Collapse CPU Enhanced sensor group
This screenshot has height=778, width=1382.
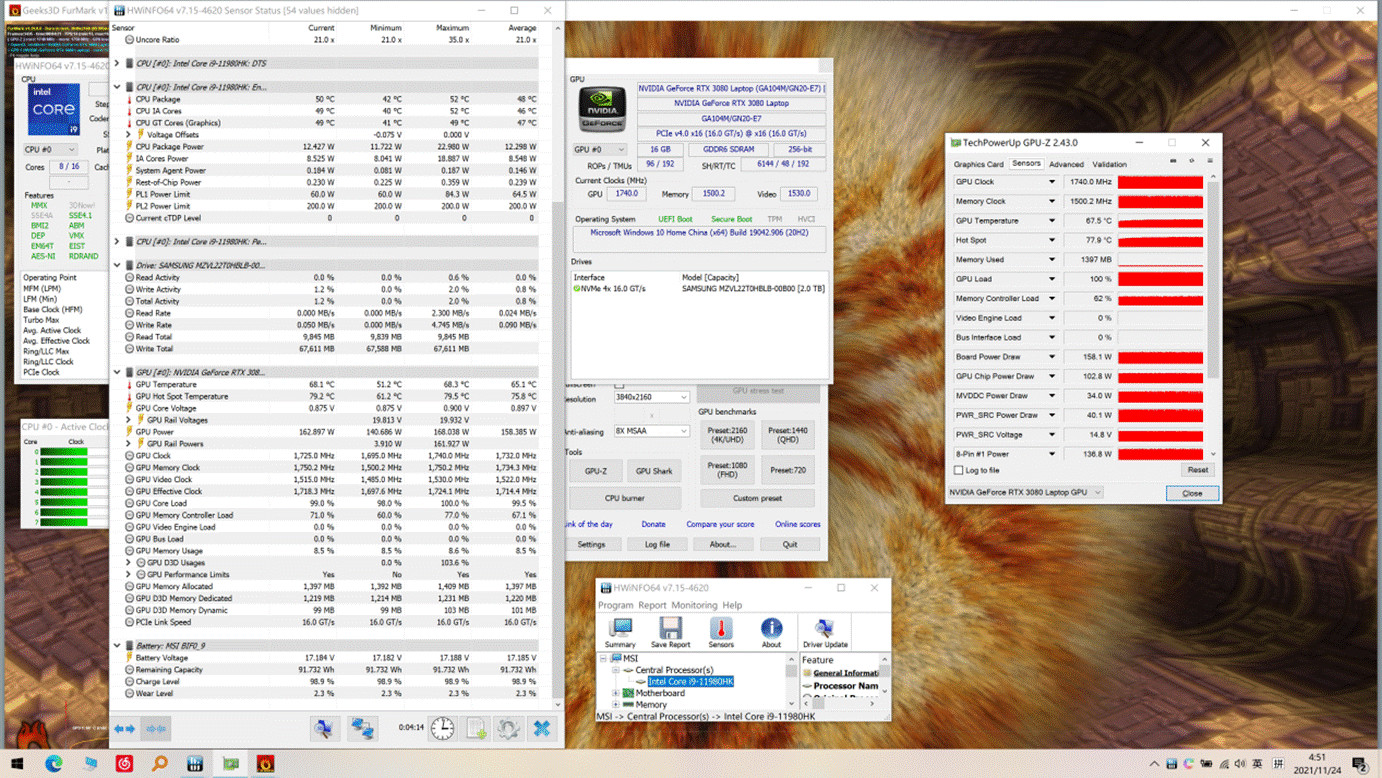click(117, 87)
